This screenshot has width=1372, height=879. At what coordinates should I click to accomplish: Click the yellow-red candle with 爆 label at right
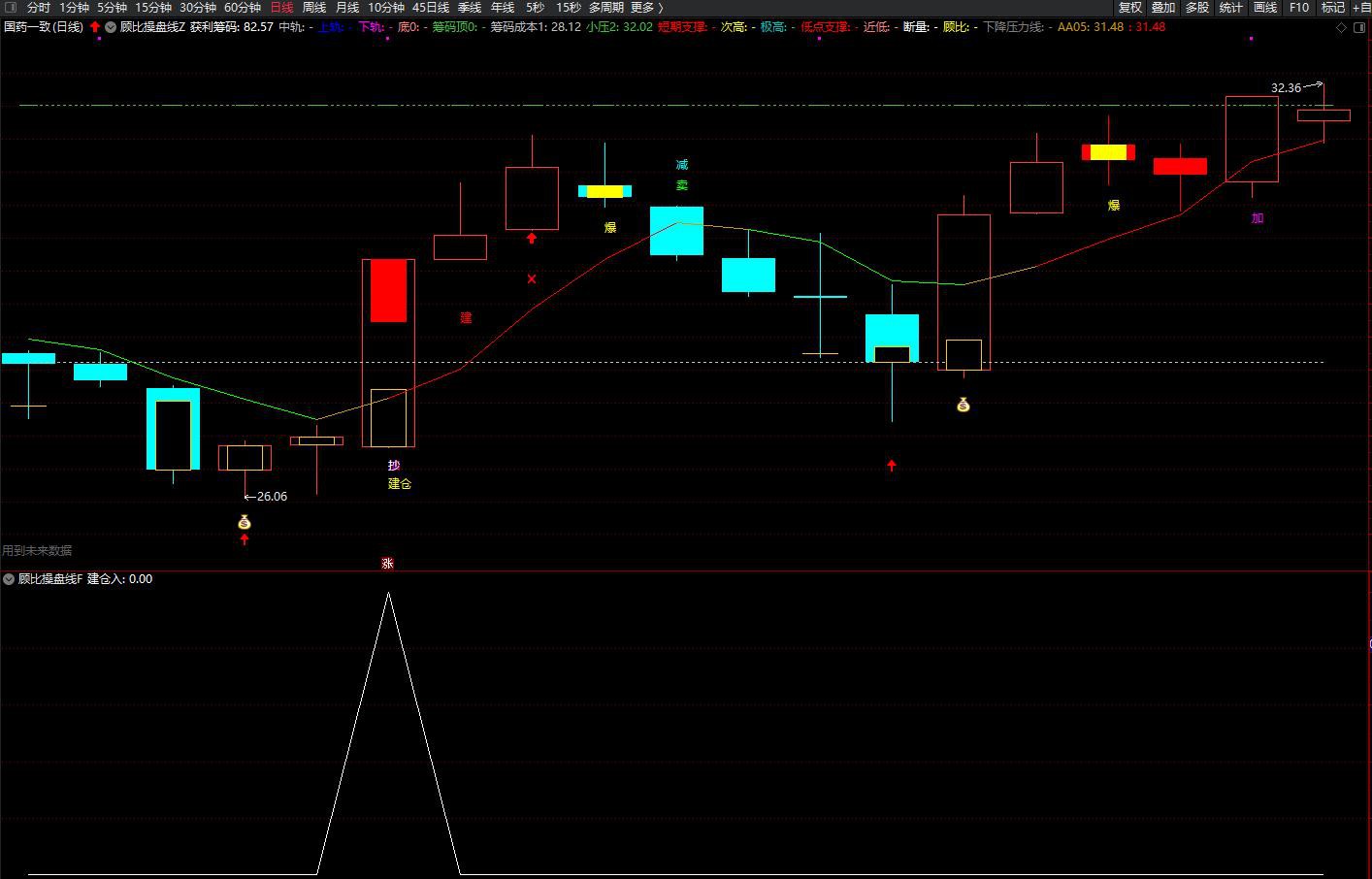coord(1108,152)
